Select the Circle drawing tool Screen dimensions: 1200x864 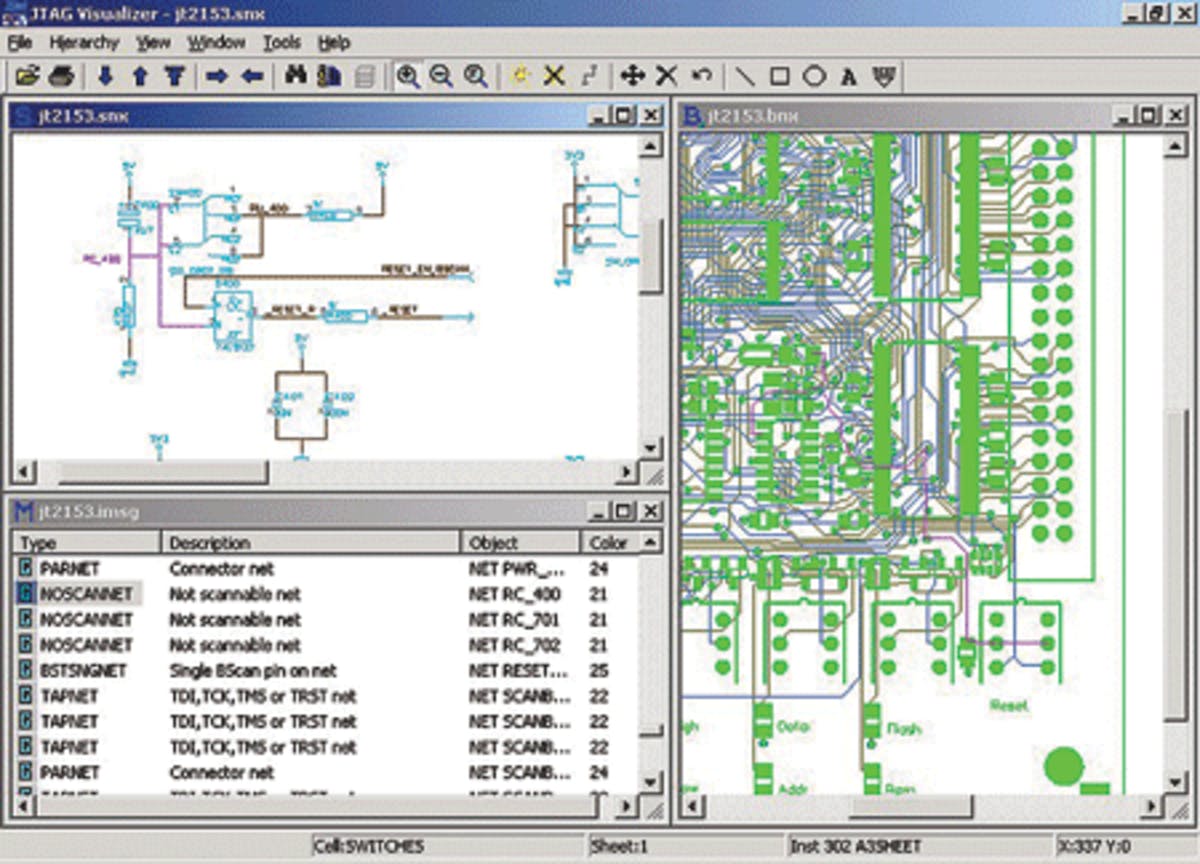[814, 75]
